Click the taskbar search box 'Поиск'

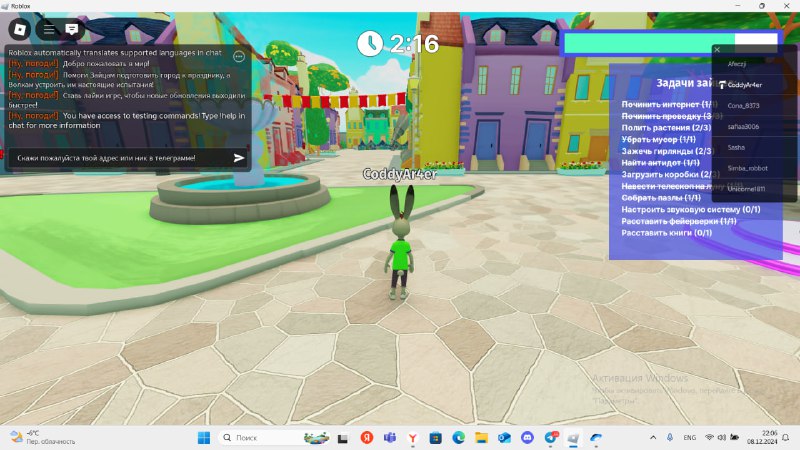[276, 438]
